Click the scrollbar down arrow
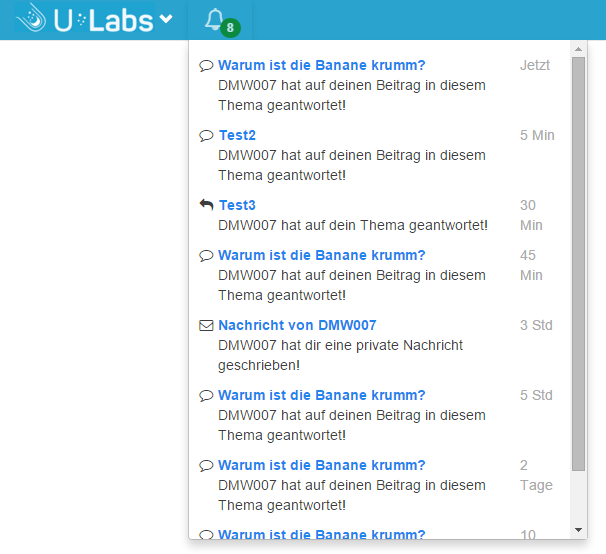This screenshot has width=606, height=554. tap(579, 529)
